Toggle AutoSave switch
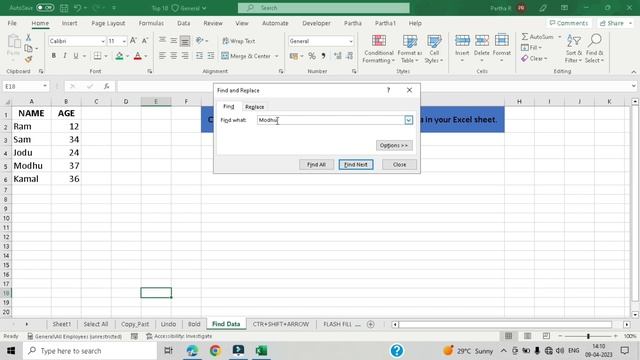640x360 pixels. (x=45, y=8)
